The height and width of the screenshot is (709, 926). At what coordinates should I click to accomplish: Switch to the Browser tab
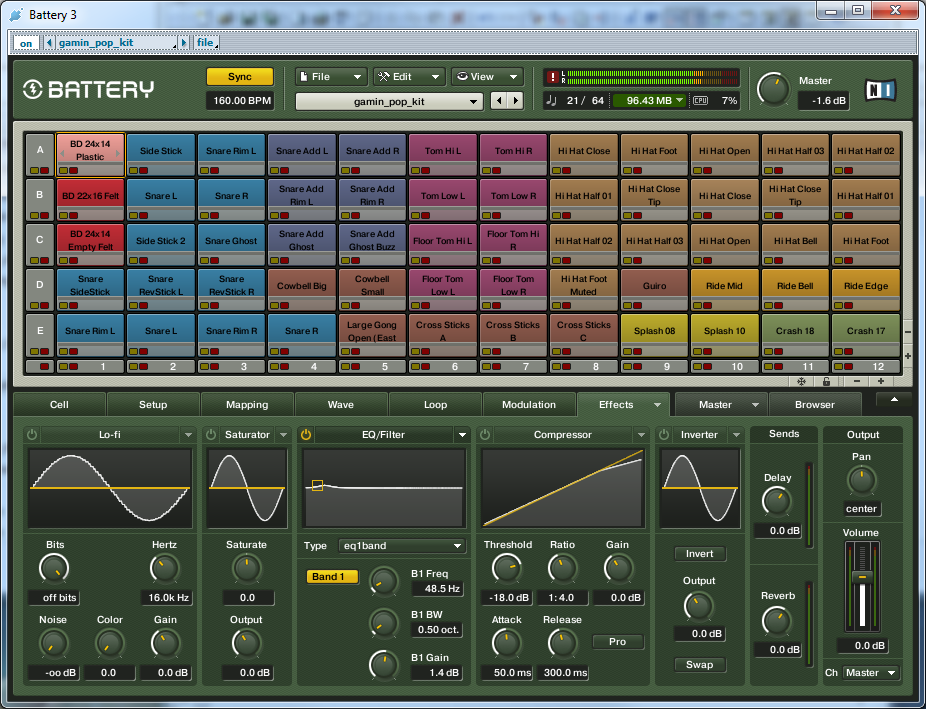coord(815,404)
